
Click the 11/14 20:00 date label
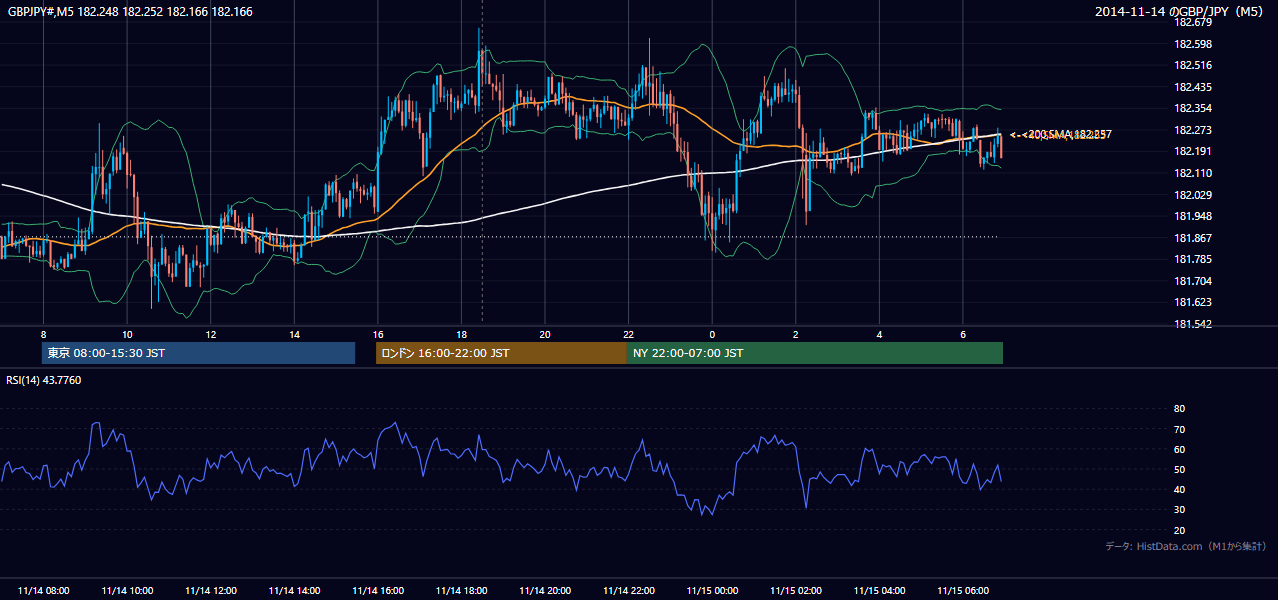tap(545, 591)
